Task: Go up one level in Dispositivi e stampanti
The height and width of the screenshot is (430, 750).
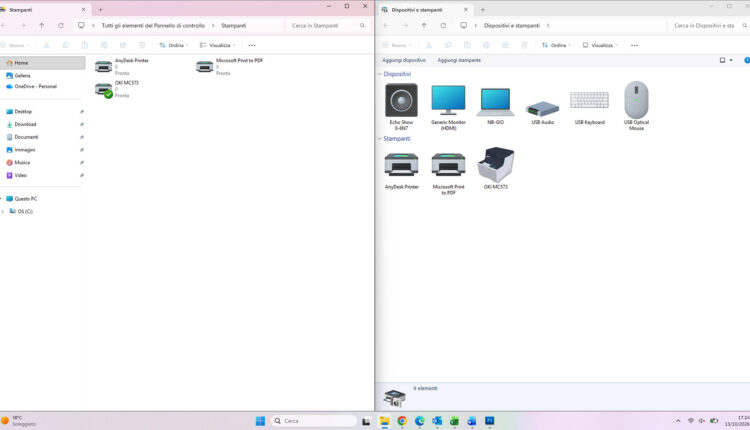Action: pos(424,25)
